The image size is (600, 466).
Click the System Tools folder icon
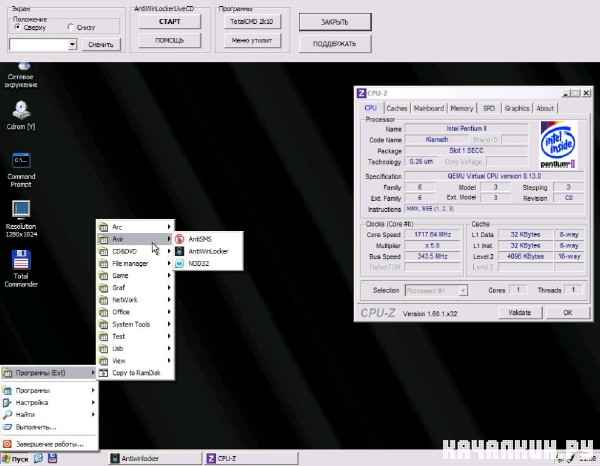point(103,325)
